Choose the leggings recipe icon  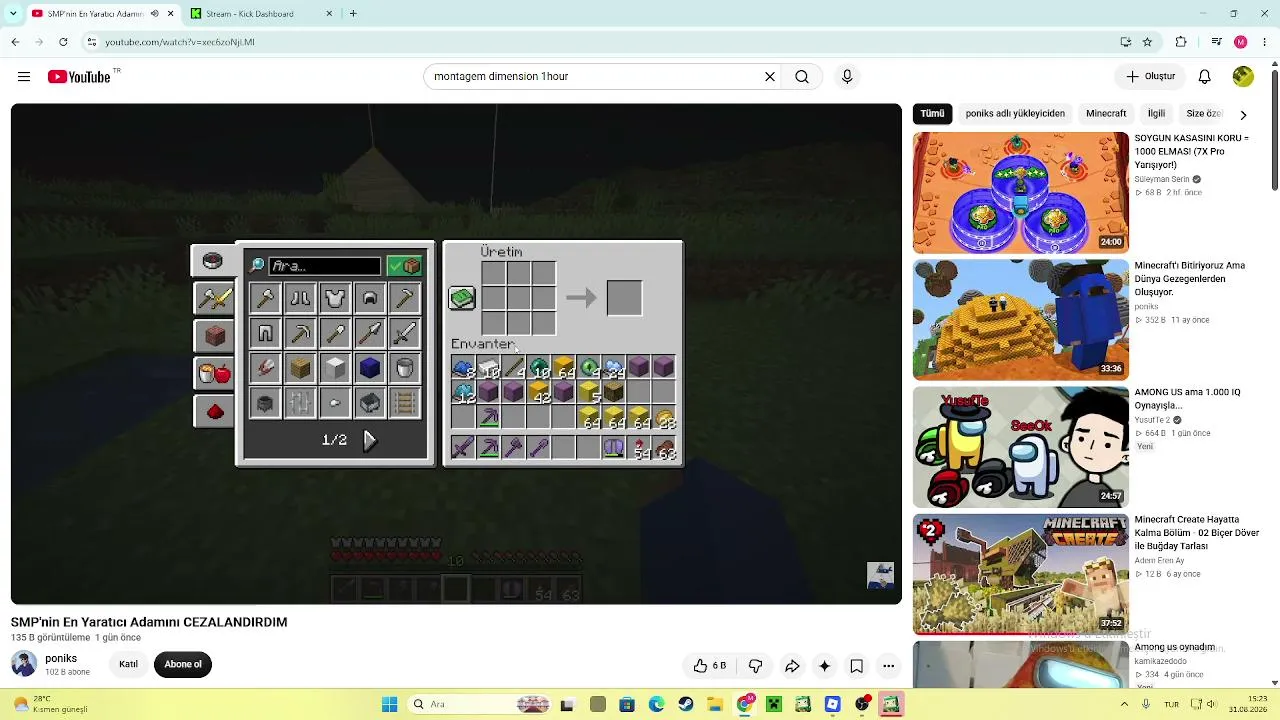[x=265, y=333]
